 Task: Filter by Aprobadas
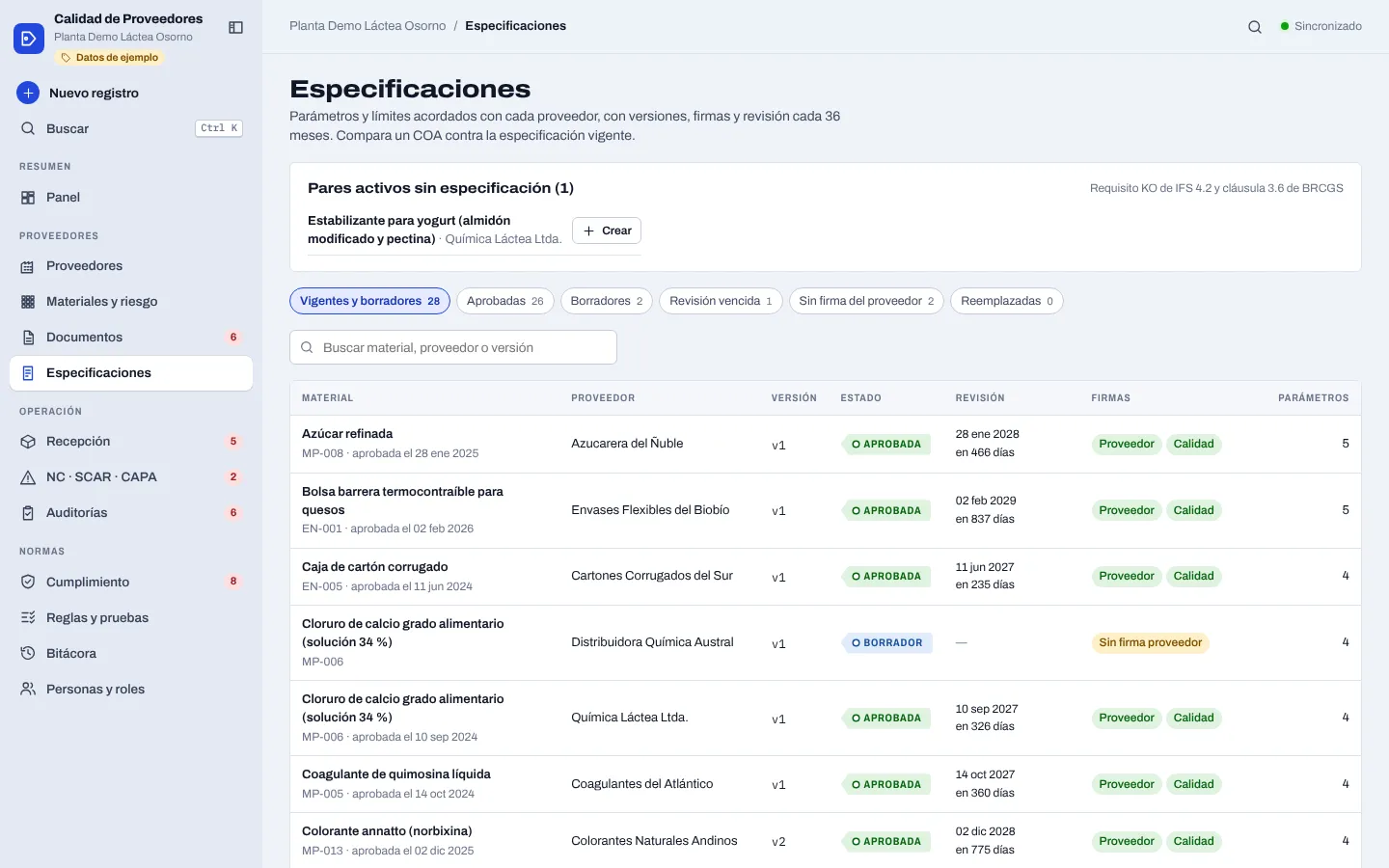point(505,301)
